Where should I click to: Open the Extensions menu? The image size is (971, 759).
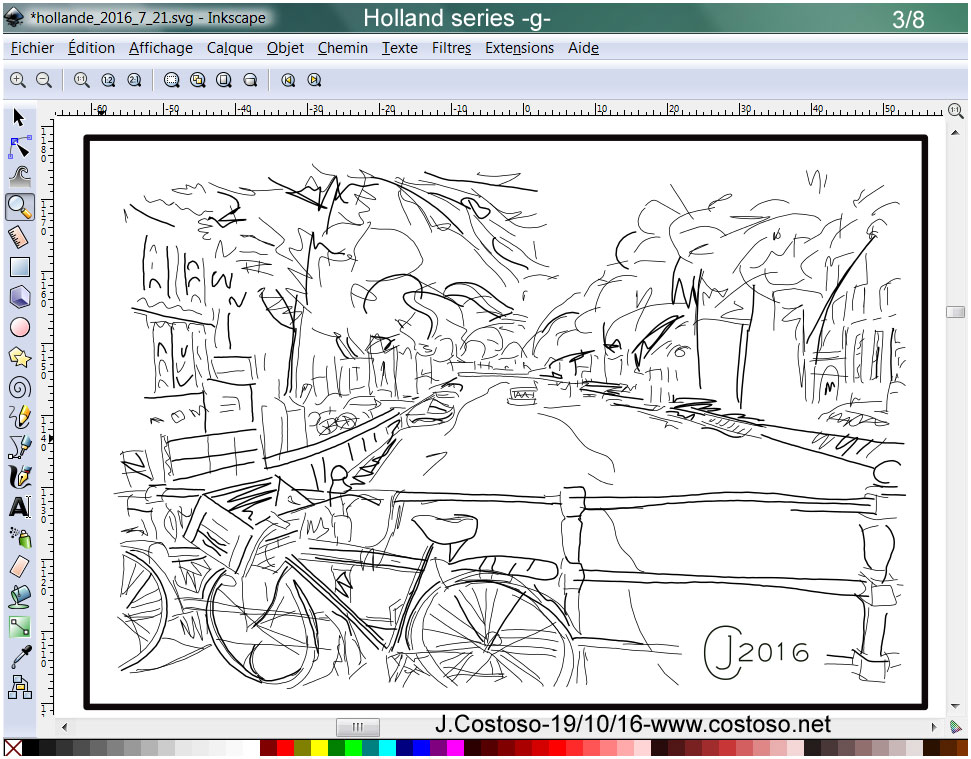point(519,48)
